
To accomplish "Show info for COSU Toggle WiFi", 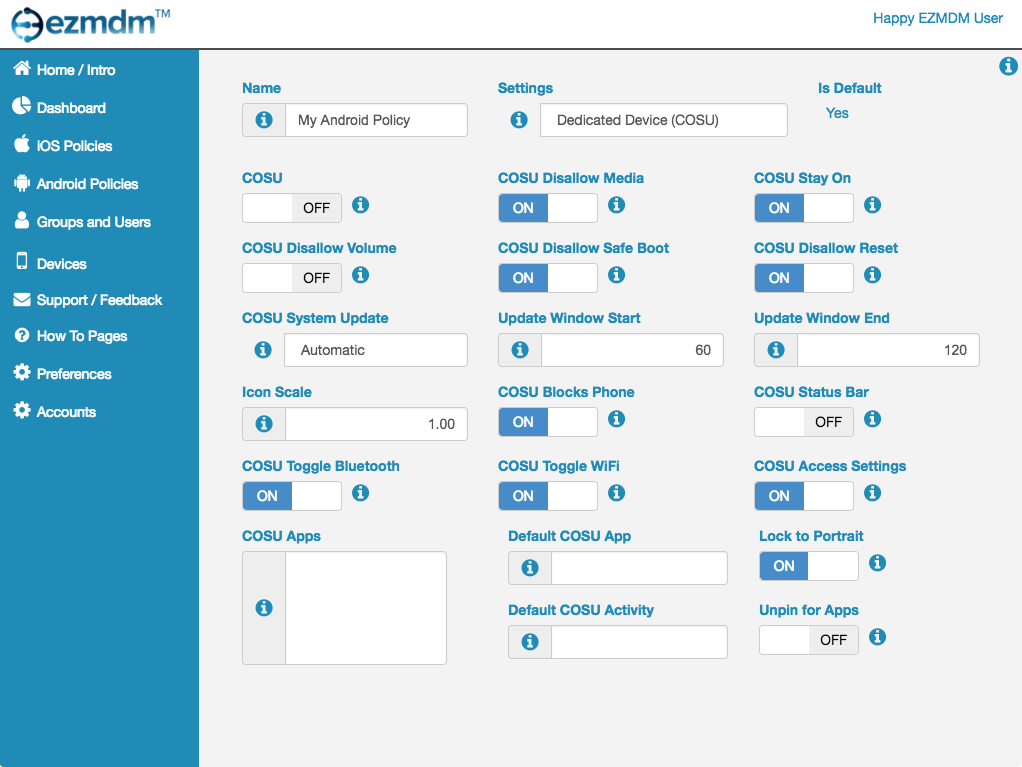I will pos(617,493).
